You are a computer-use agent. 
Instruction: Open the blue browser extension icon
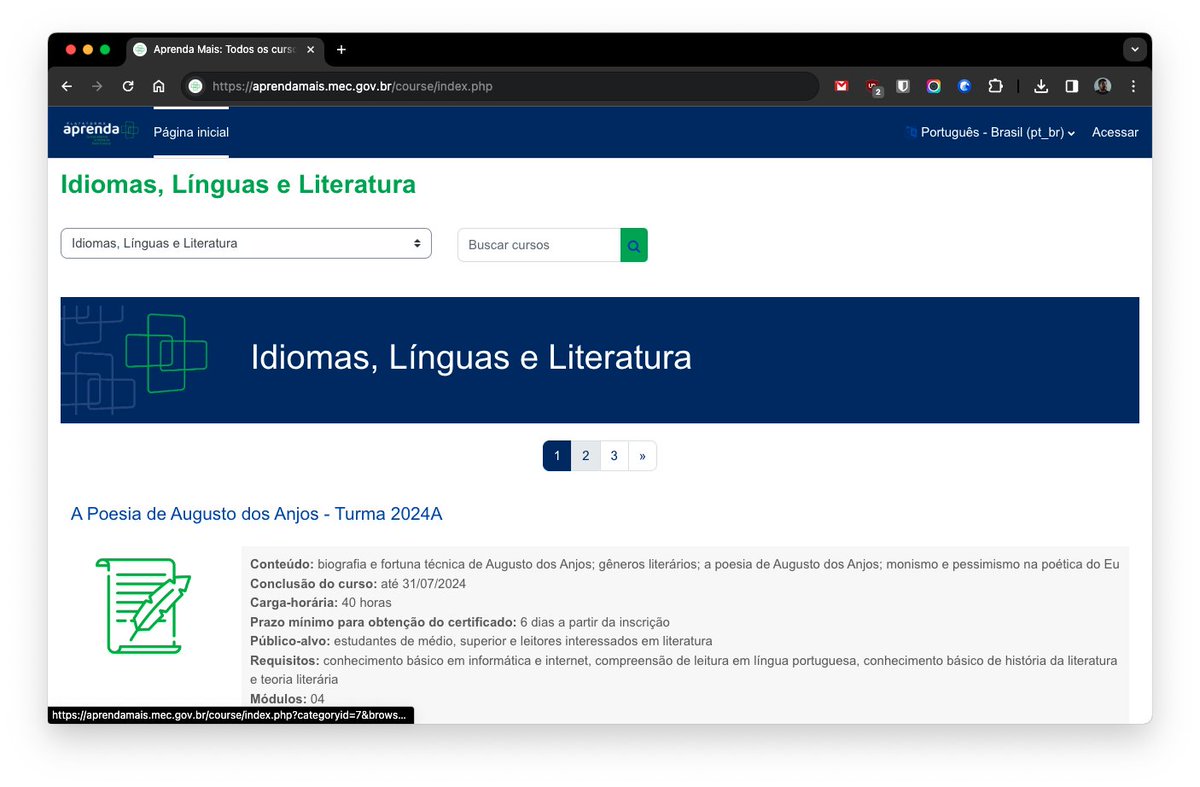click(x=964, y=86)
